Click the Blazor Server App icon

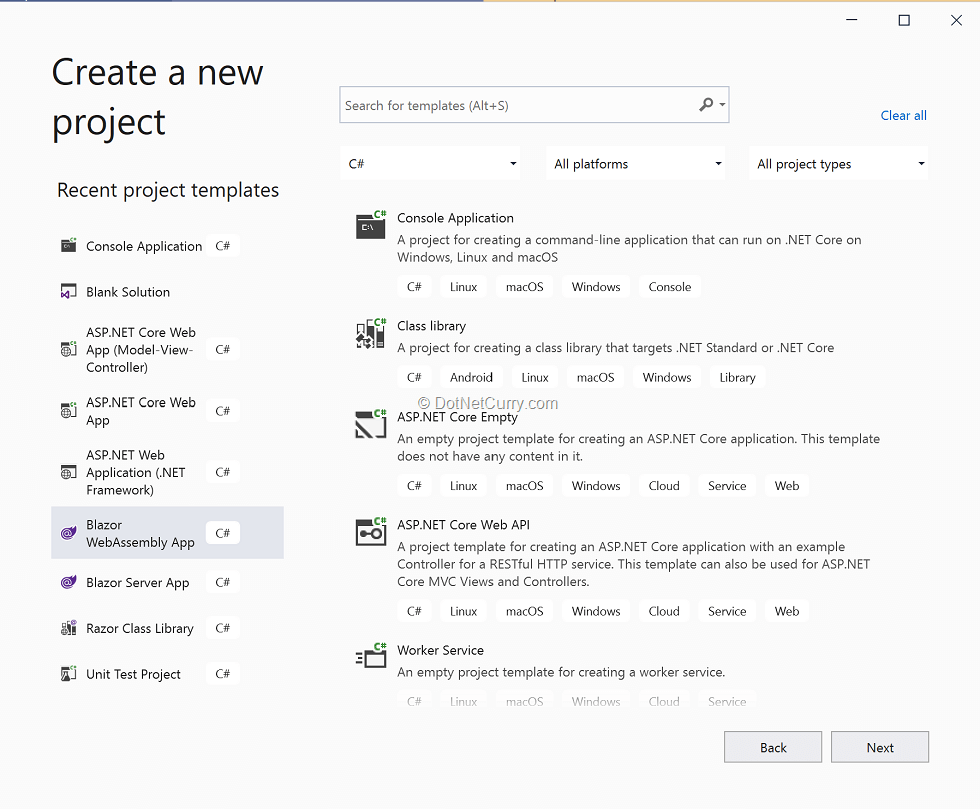tap(69, 582)
